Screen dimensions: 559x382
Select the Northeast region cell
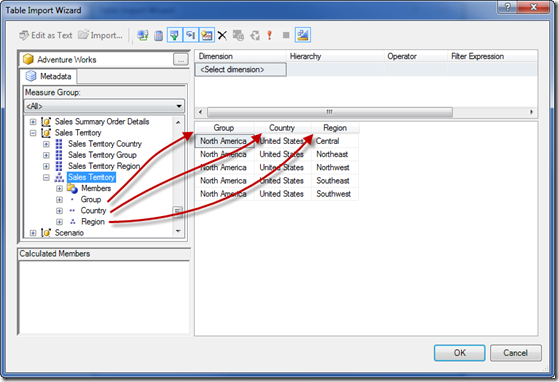(335, 154)
